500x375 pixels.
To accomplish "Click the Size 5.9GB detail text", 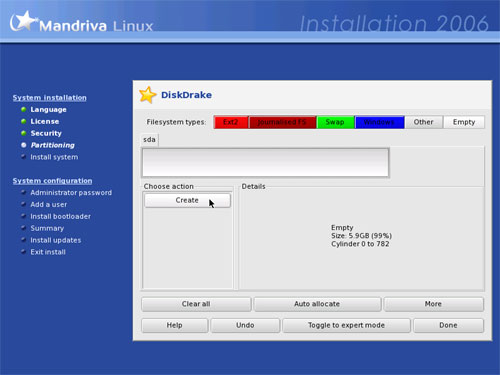I will (361, 236).
